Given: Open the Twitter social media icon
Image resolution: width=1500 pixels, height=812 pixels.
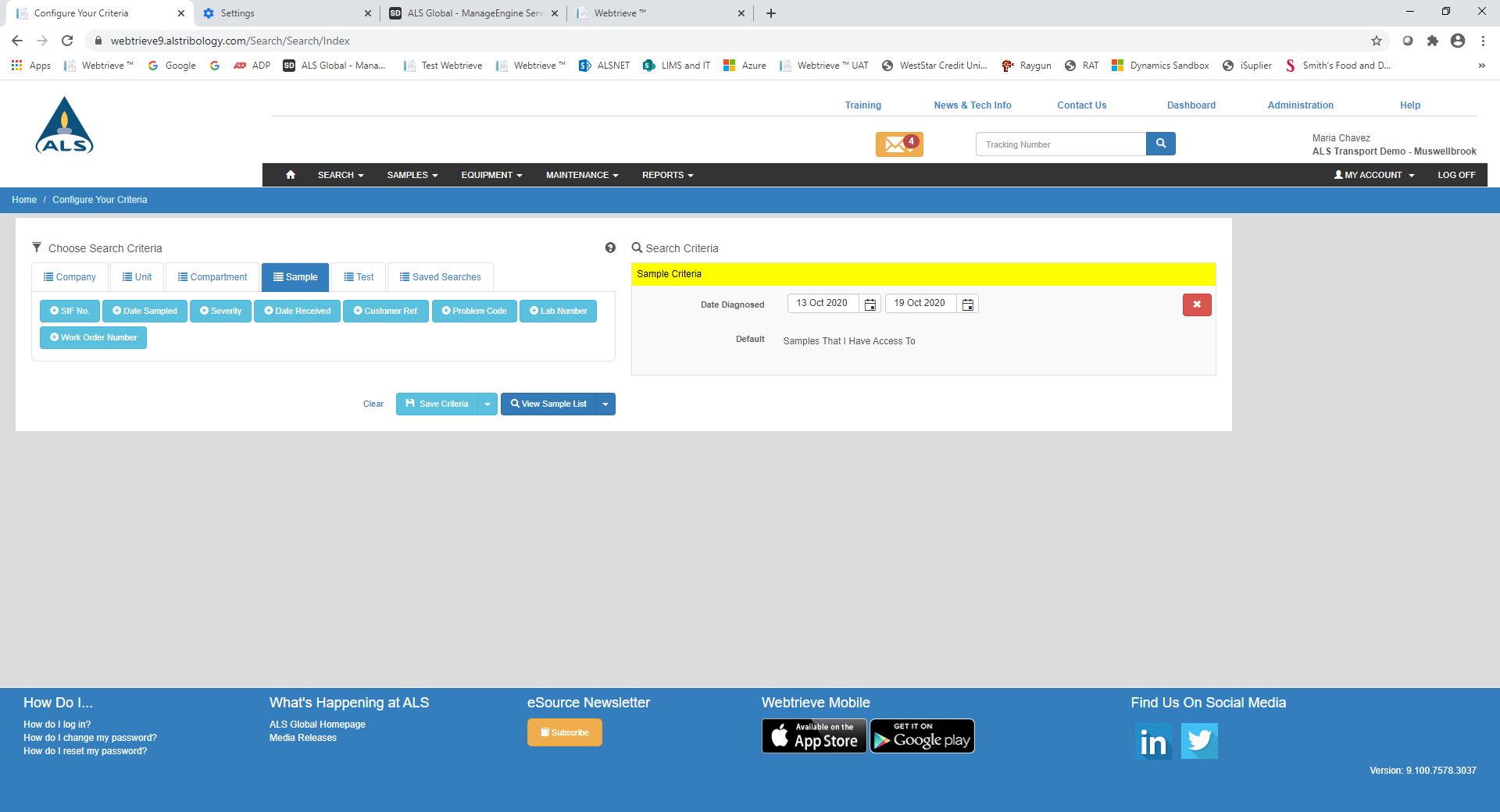Looking at the screenshot, I should click(1198, 741).
